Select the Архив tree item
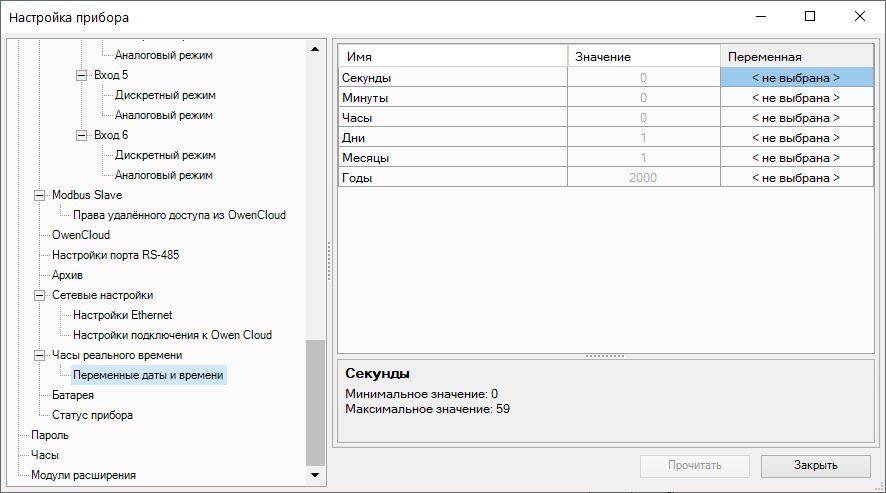886x493 pixels. coord(67,275)
